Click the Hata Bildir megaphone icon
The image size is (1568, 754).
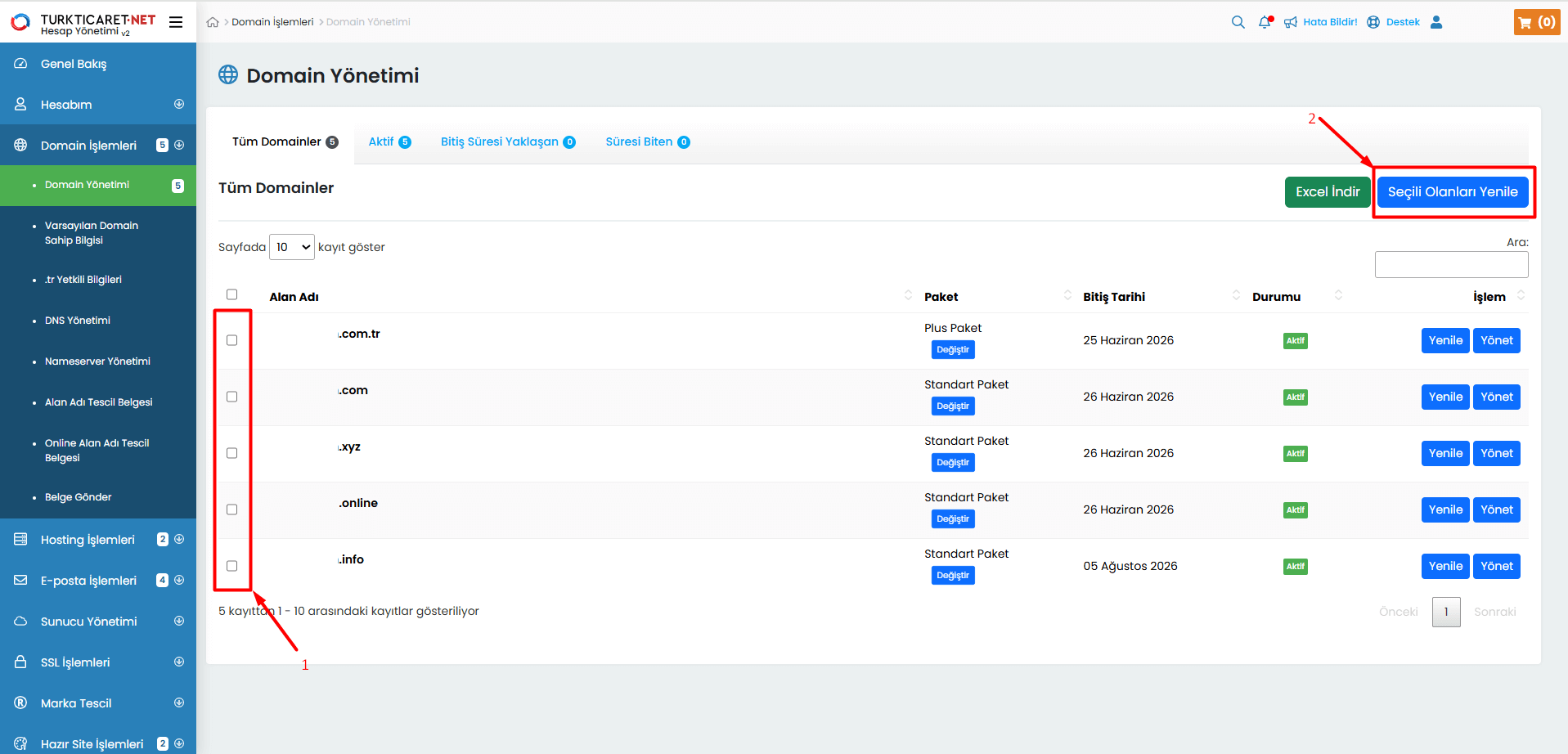[1291, 22]
